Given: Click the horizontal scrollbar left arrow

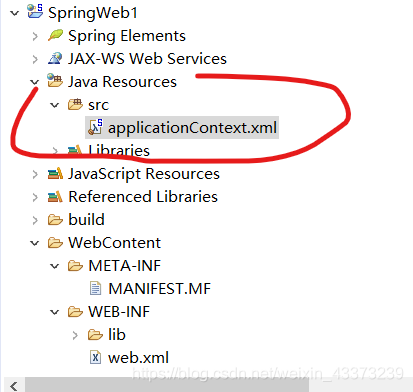Looking at the screenshot, I should pyautogui.click(x=14, y=386).
